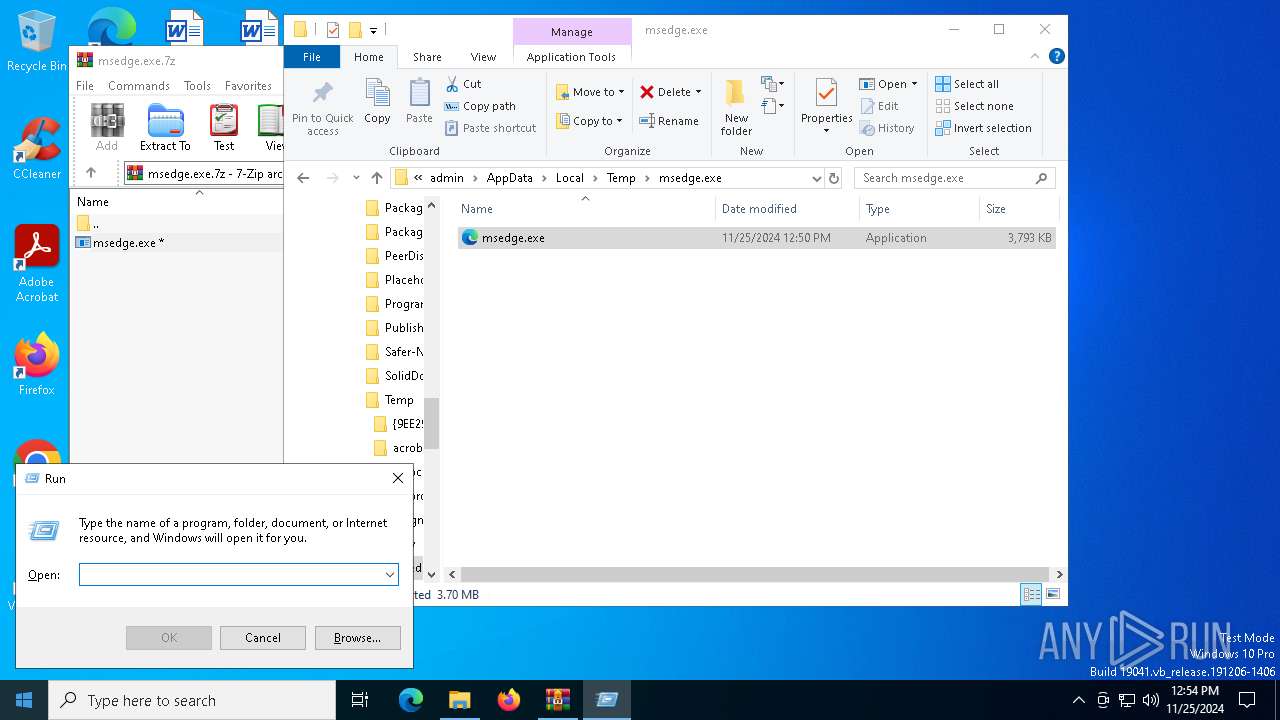This screenshot has width=1280, height=720.
Task: Switch to Large icons view in status bar
Action: tap(1052, 594)
